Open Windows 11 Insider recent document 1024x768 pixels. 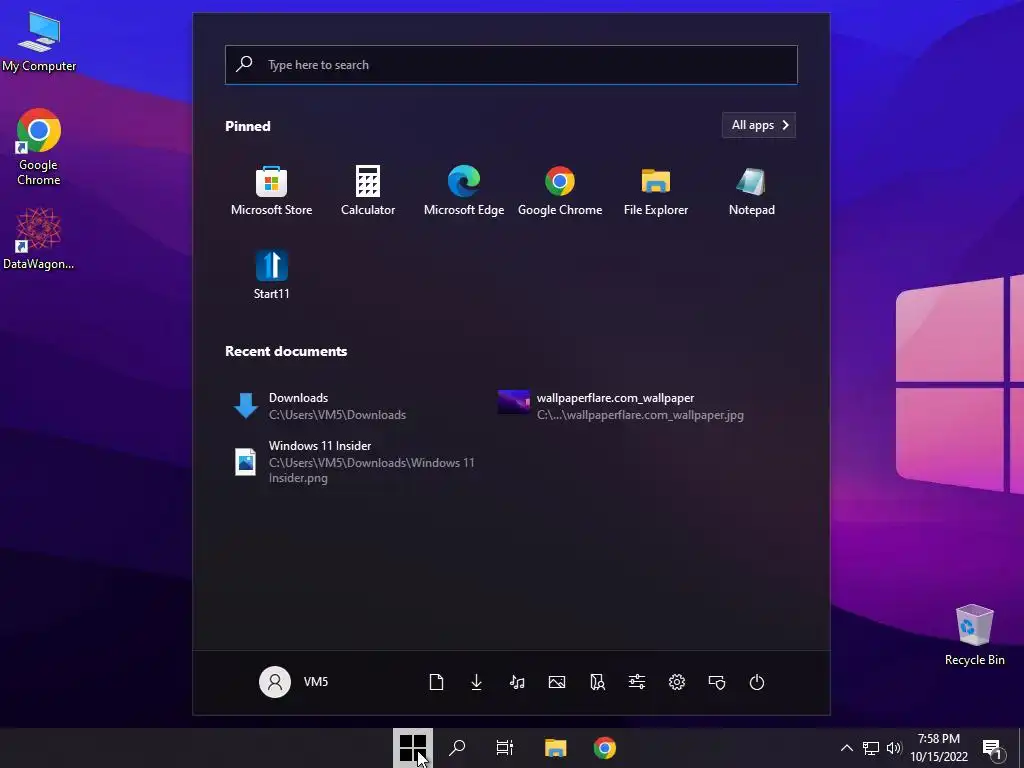click(x=357, y=461)
